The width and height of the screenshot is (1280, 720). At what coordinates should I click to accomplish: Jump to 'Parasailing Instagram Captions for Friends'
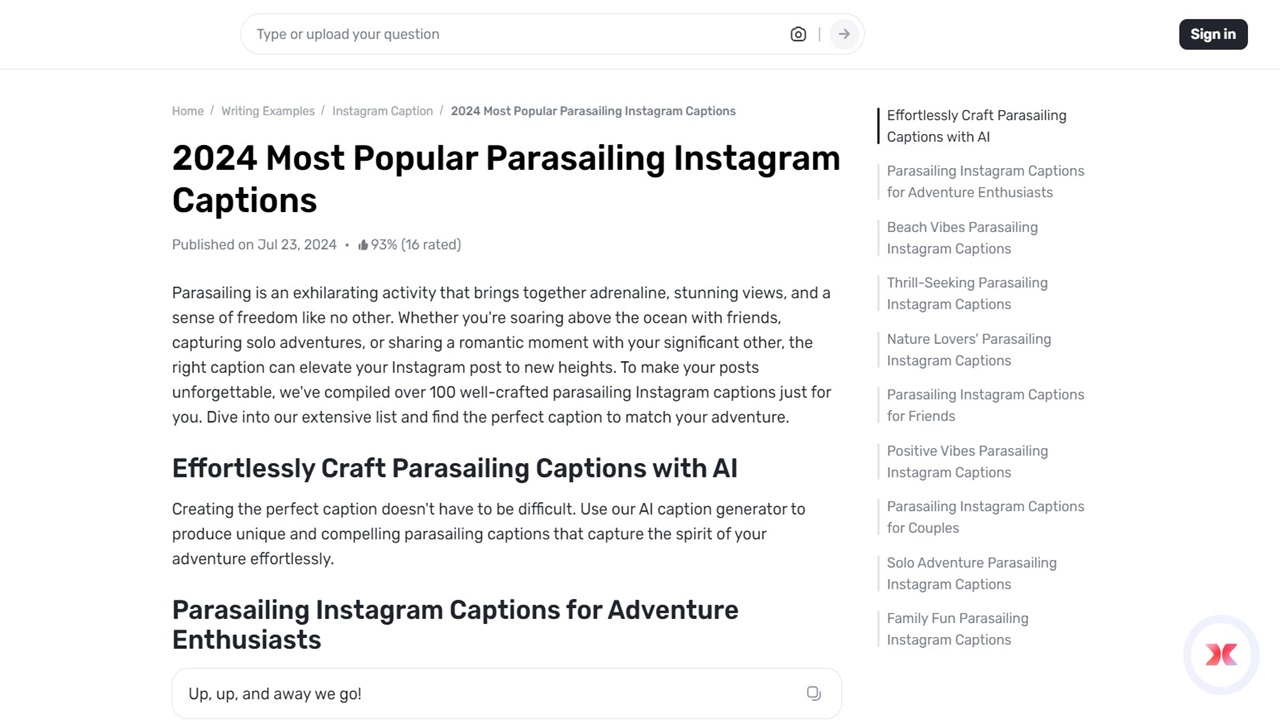click(x=985, y=405)
